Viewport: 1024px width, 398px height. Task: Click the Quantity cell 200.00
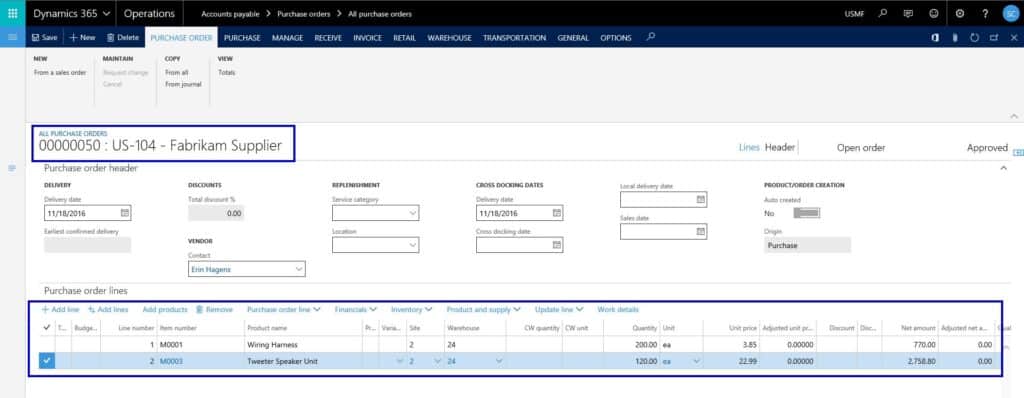click(x=632, y=344)
